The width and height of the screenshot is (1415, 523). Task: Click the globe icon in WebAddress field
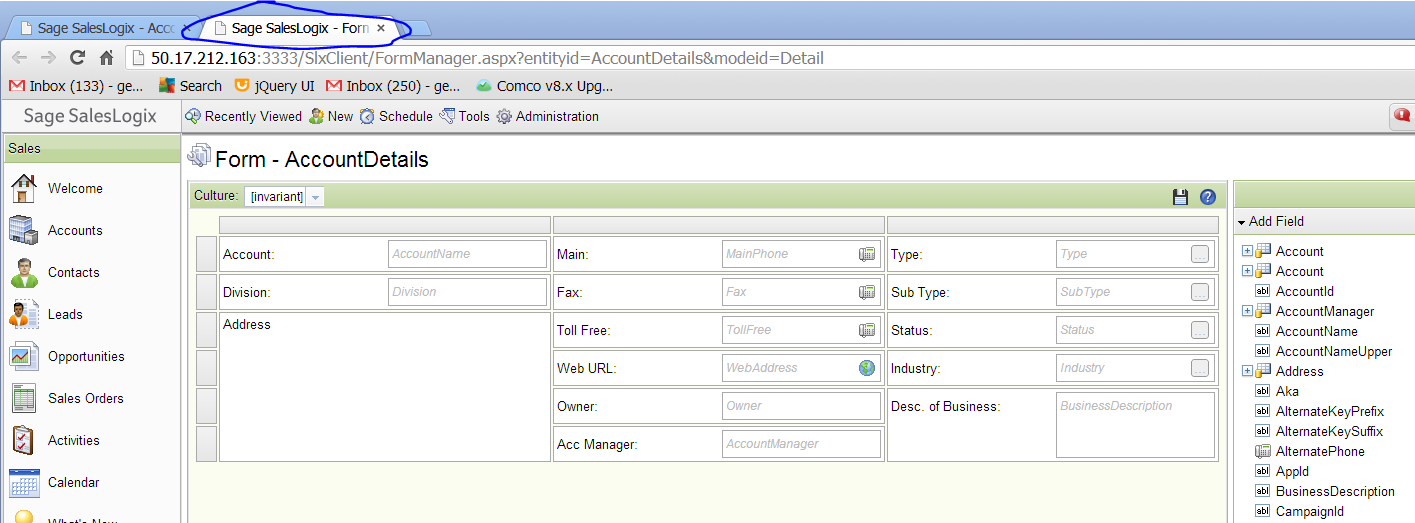(x=867, y=368)
